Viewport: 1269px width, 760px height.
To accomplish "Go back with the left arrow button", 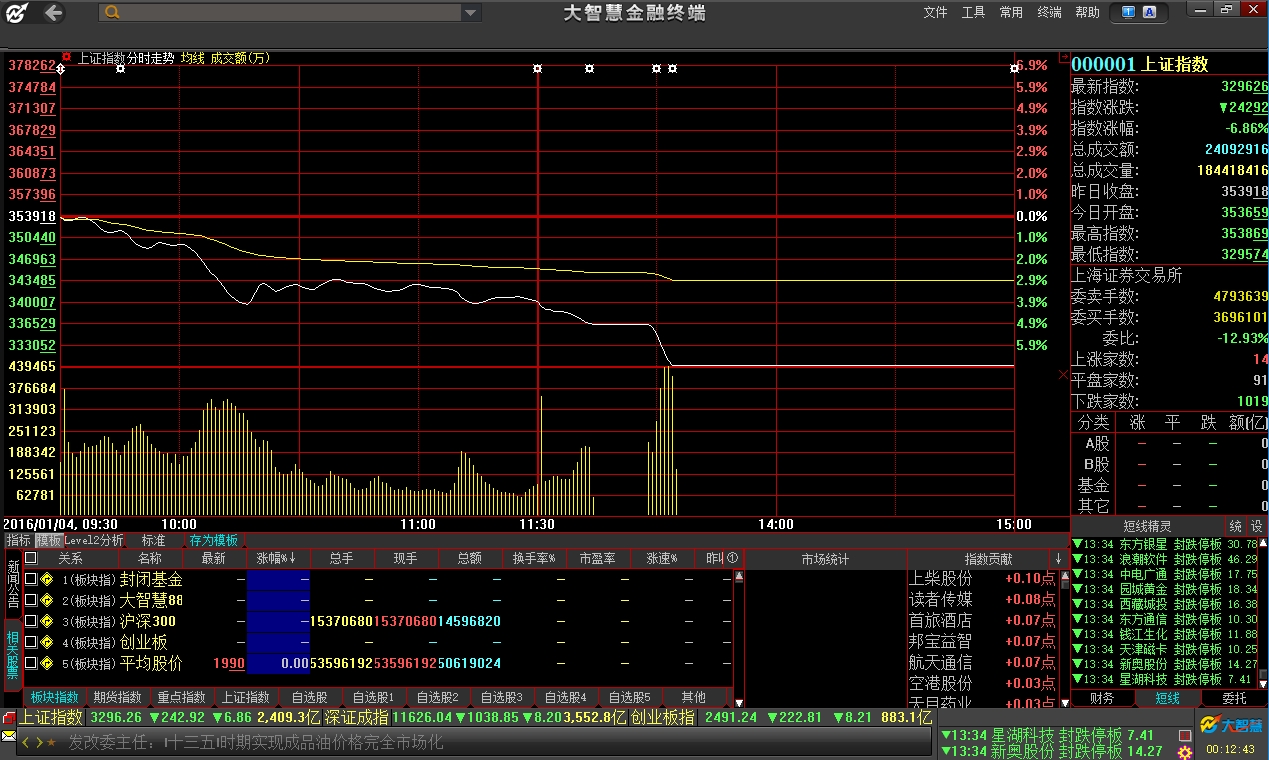I will click(53, 12).
